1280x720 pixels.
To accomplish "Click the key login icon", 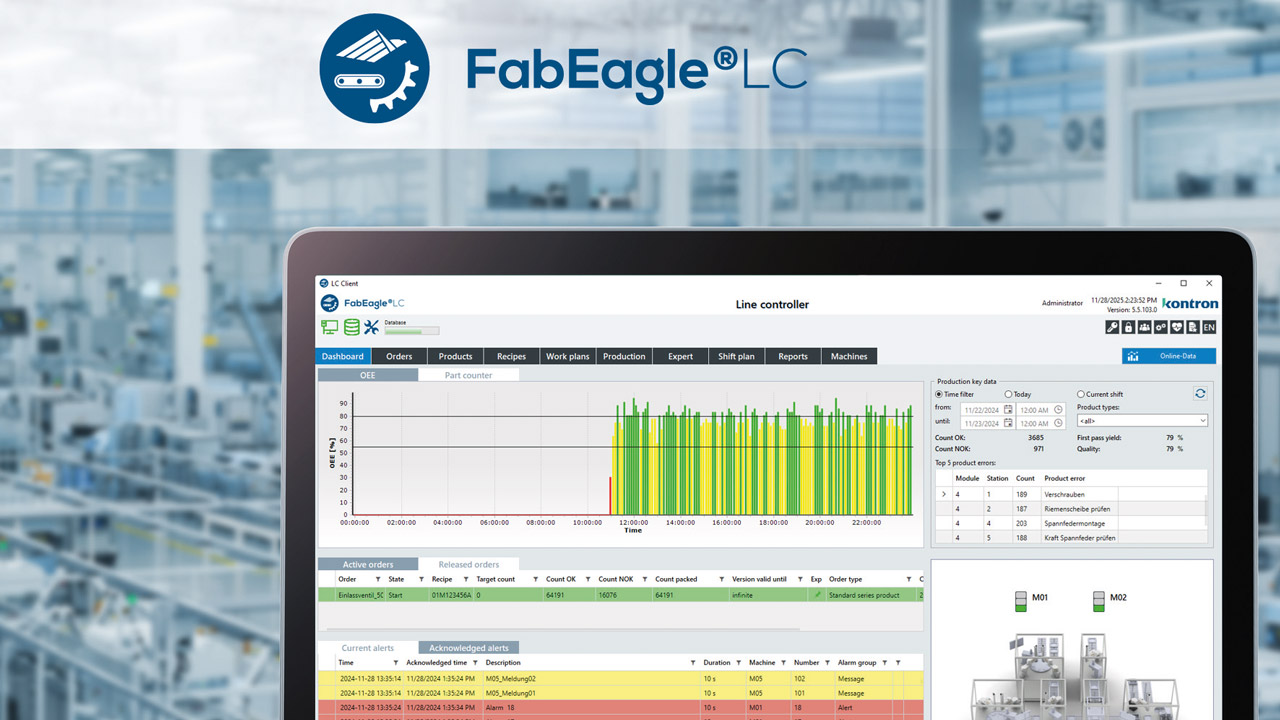I will 1112,327.
